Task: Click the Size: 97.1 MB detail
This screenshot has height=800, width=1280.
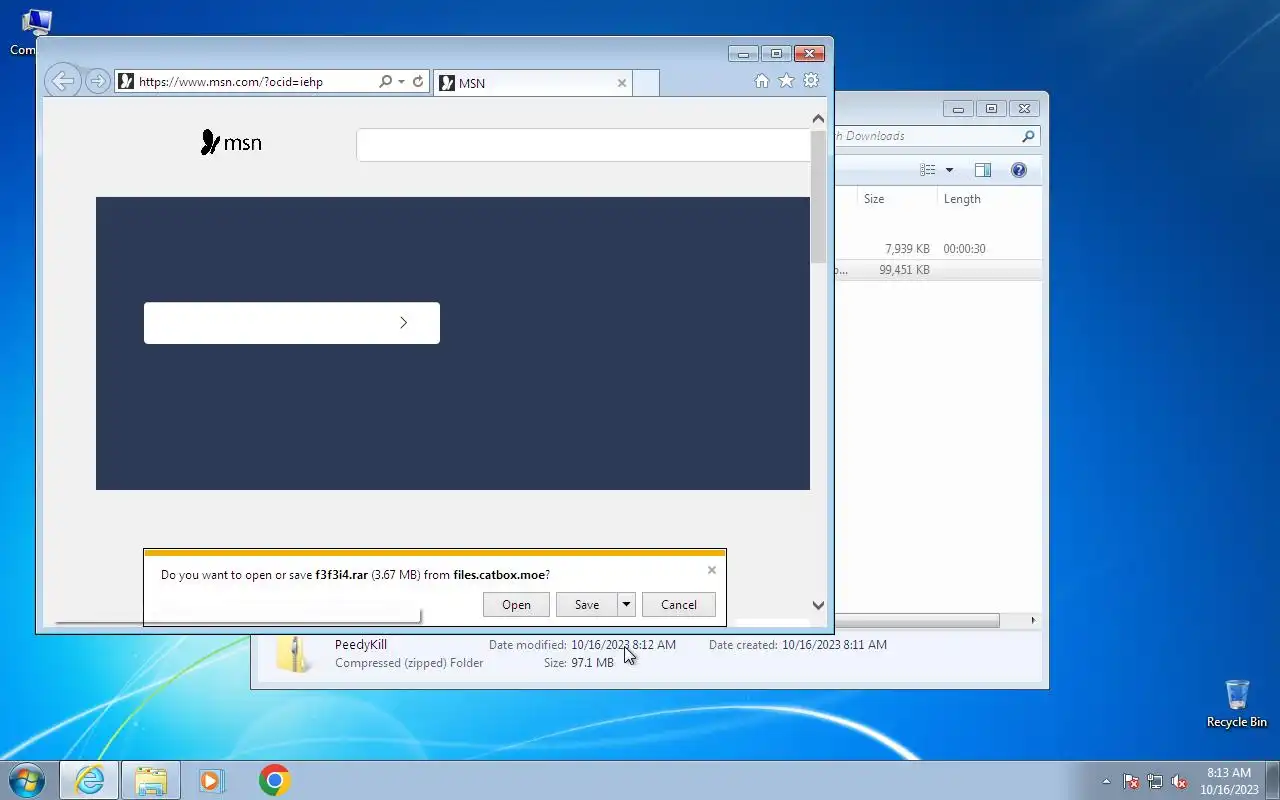Action: pos(579,663)
